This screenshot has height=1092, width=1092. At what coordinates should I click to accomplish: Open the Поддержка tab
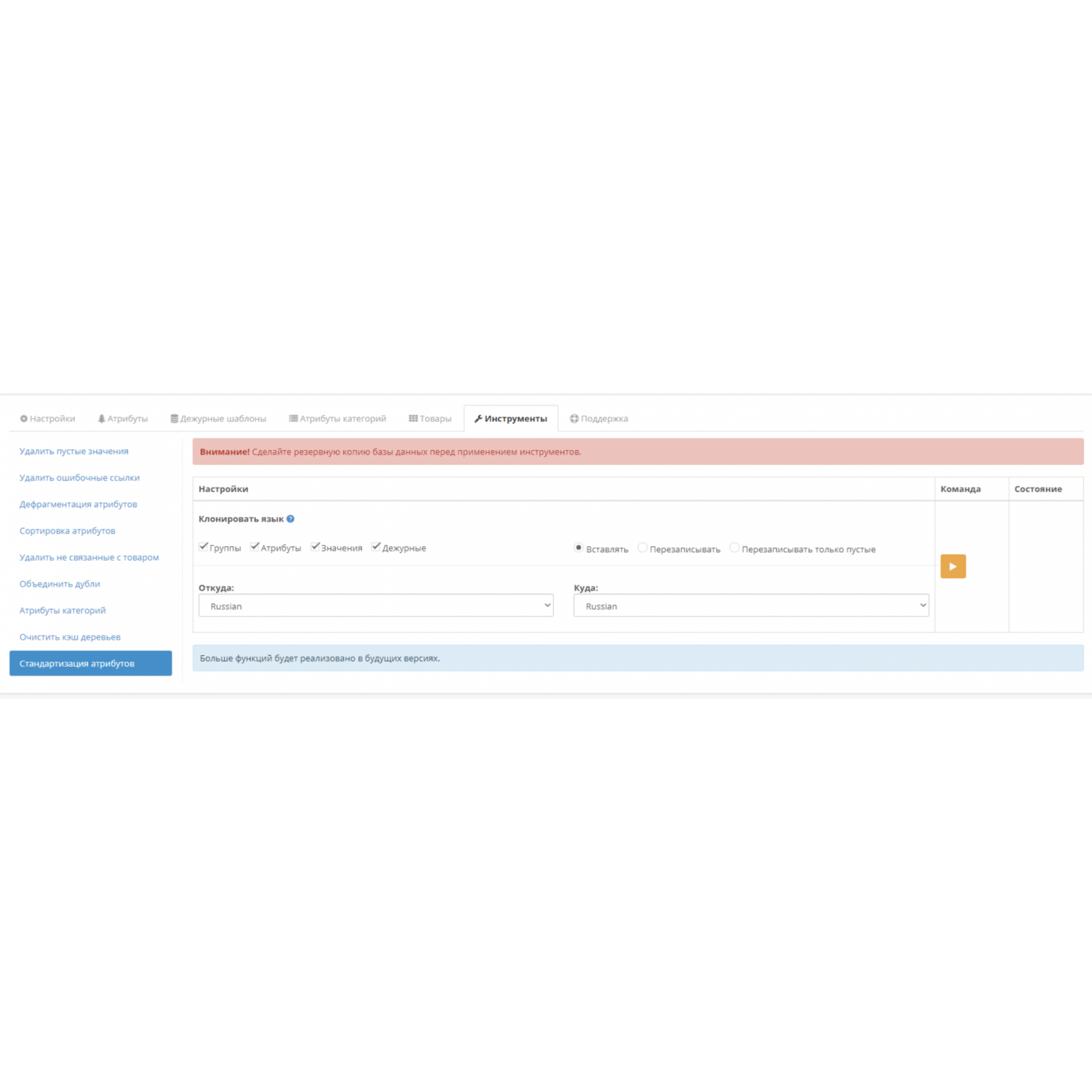pyautogui.click(x=598, y=419)
